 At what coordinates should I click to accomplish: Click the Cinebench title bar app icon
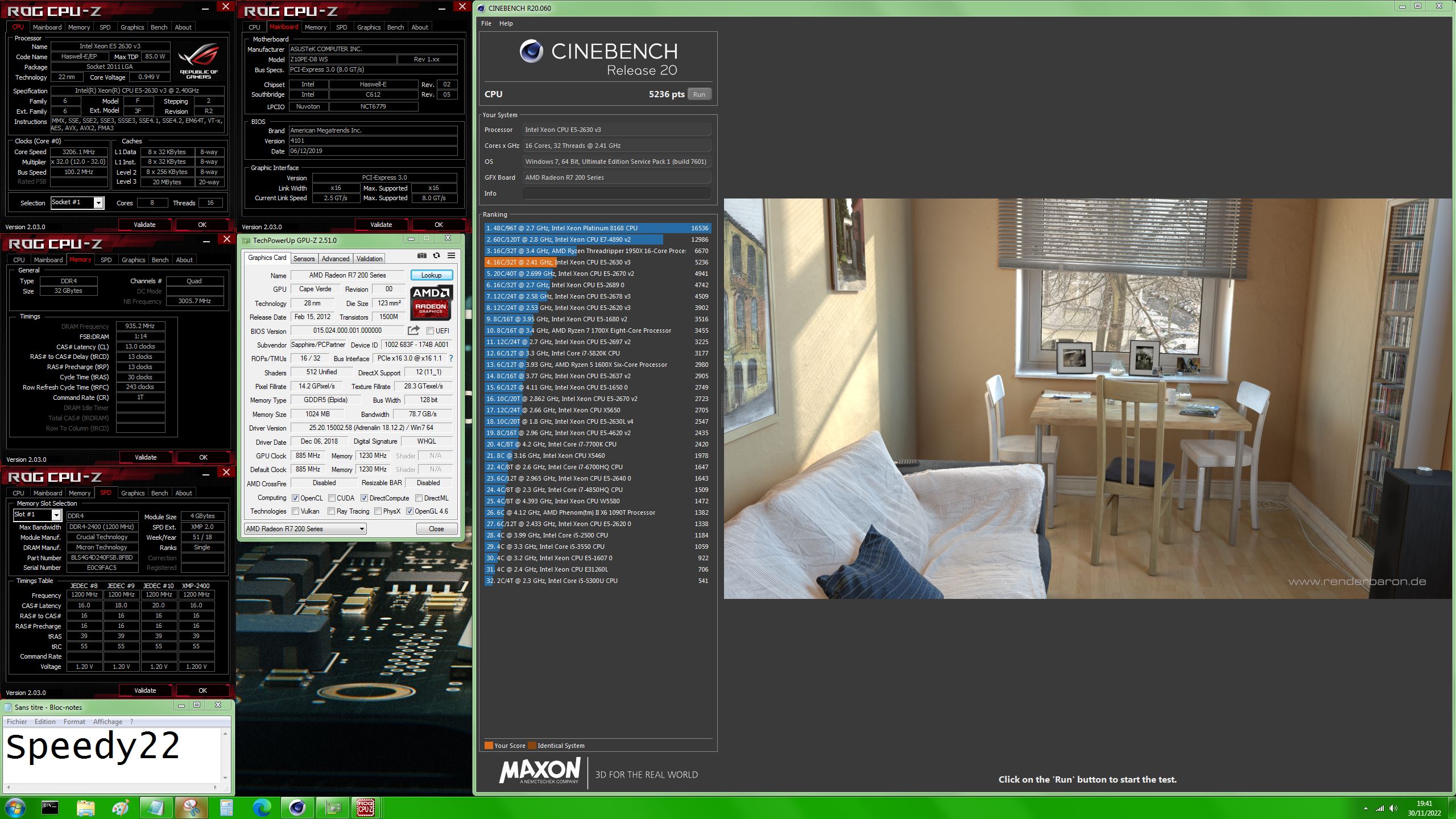click(x=481, y=8)
